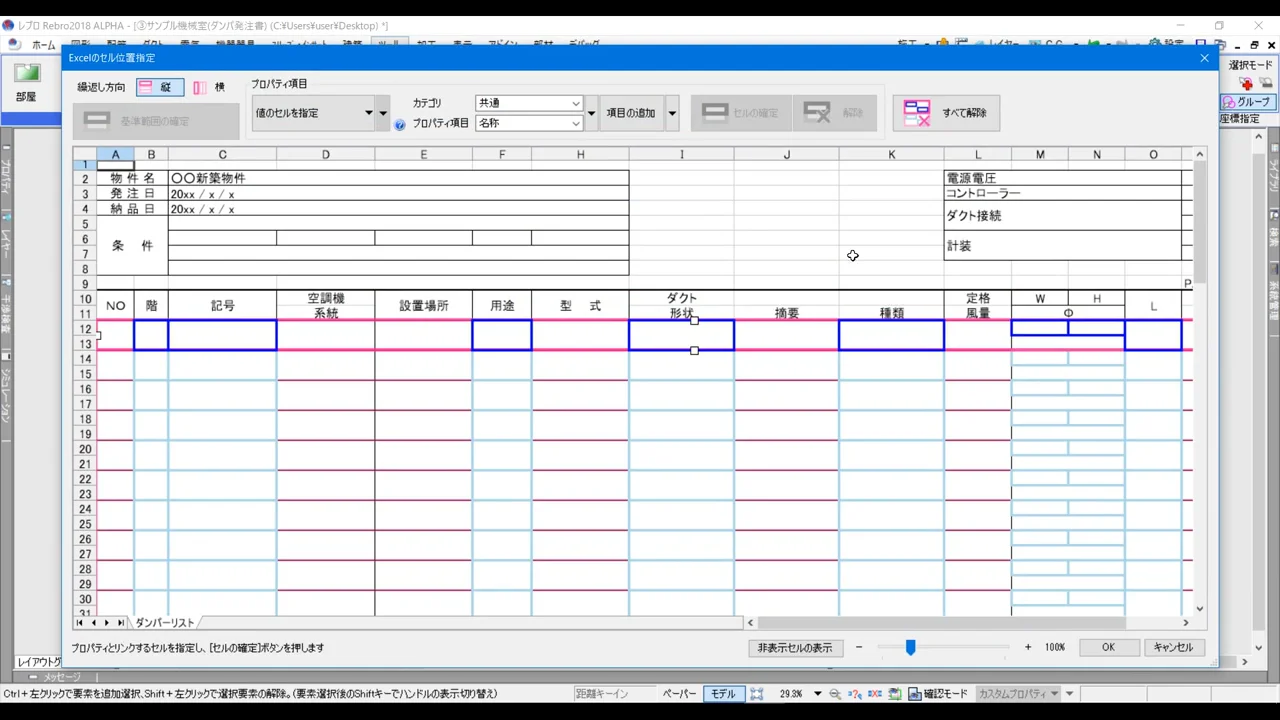Go to next sheet tab arrow
The image size is (1280, 720).
106,623
